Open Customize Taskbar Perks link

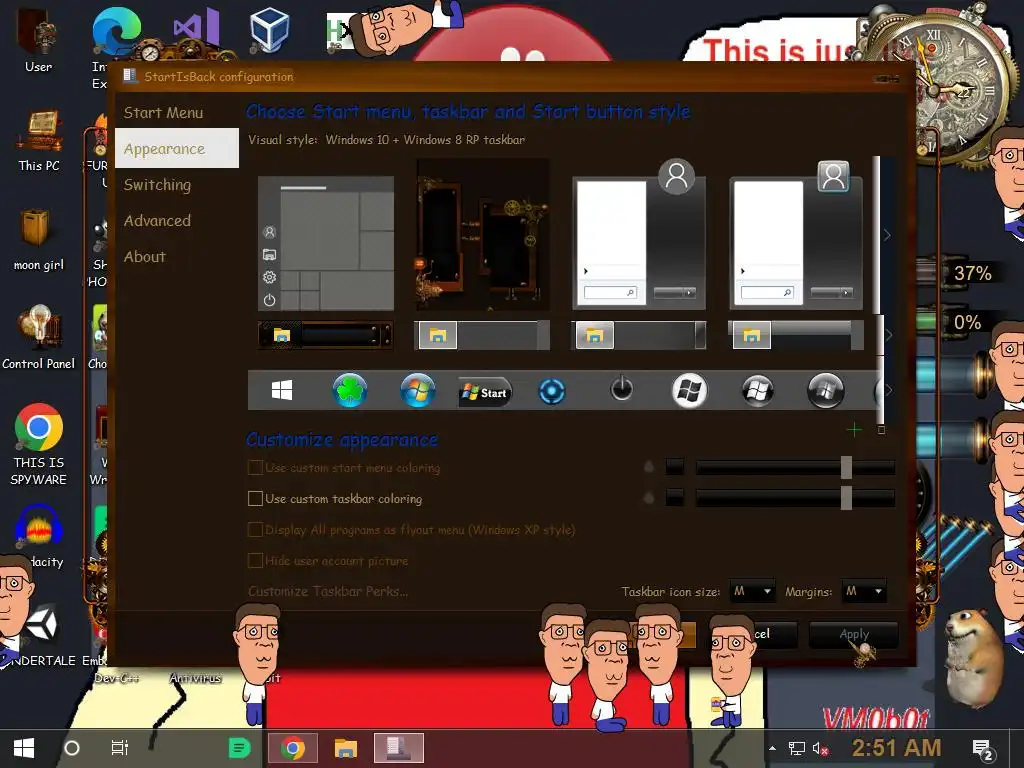[328, 592]
